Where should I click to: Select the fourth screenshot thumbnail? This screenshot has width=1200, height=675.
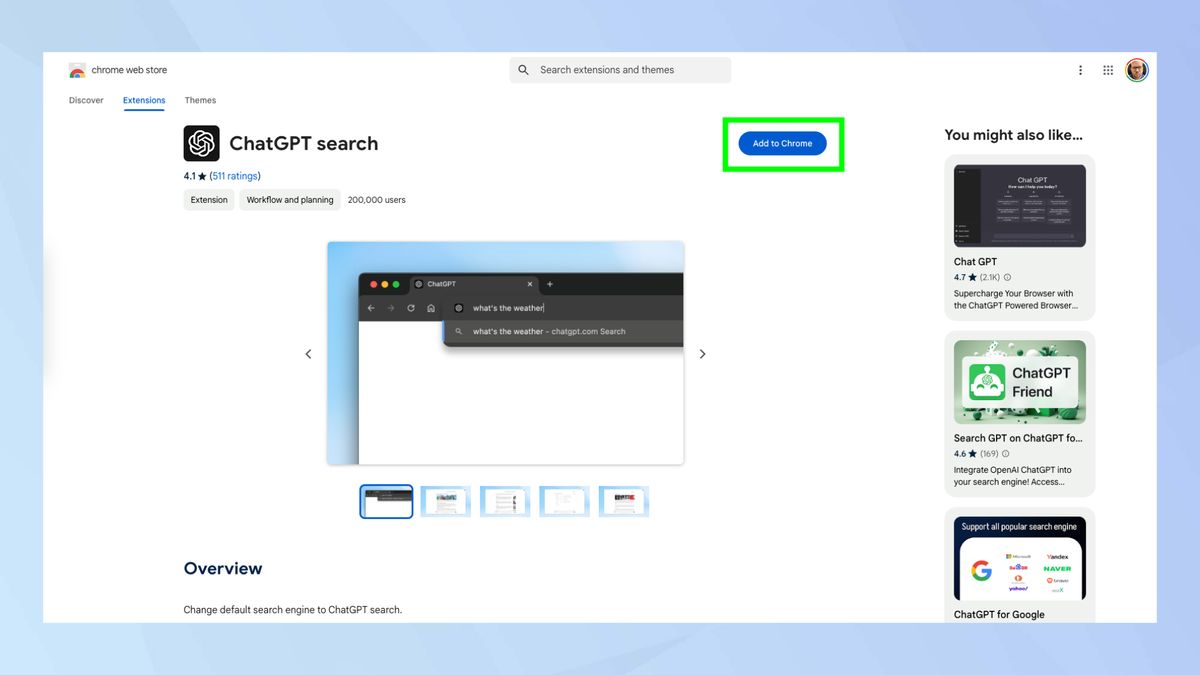(x=564, y=501)
